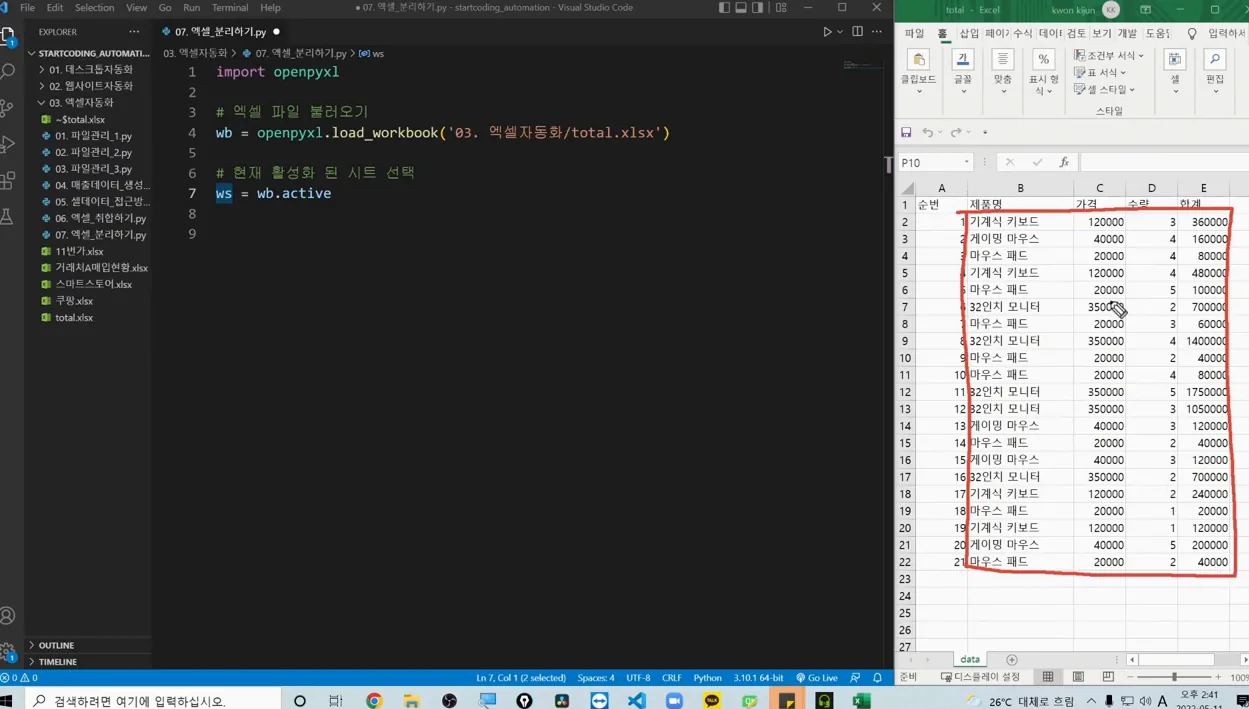Viewport: 1249px width, 709px height.
Task: Open the 글꼴 font group in Excel ribbon
Action: 962,72
